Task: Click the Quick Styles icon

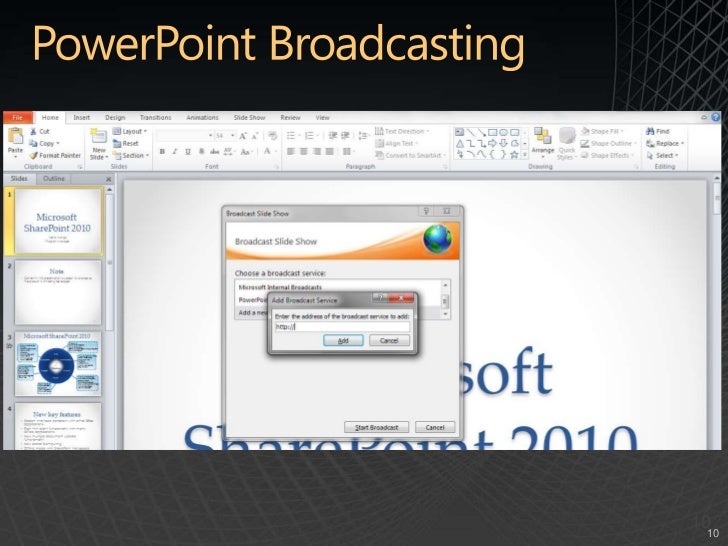Action: [567, 136]
